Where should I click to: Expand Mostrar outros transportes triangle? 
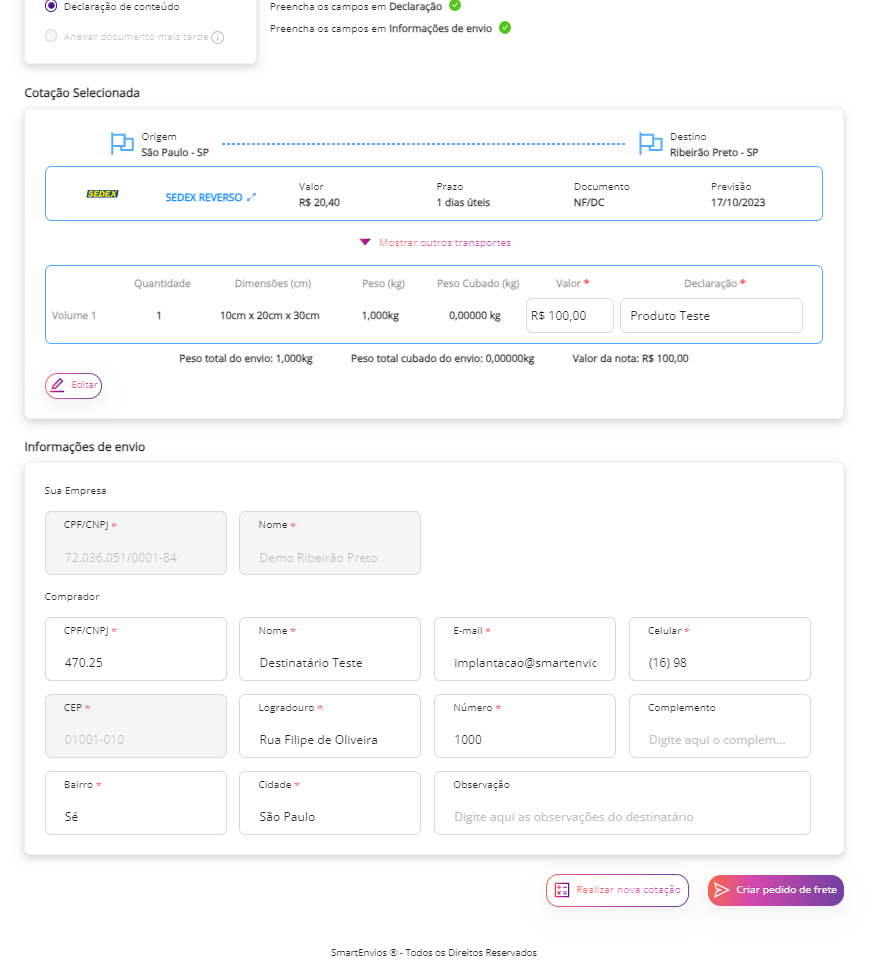tap(365, 242)
